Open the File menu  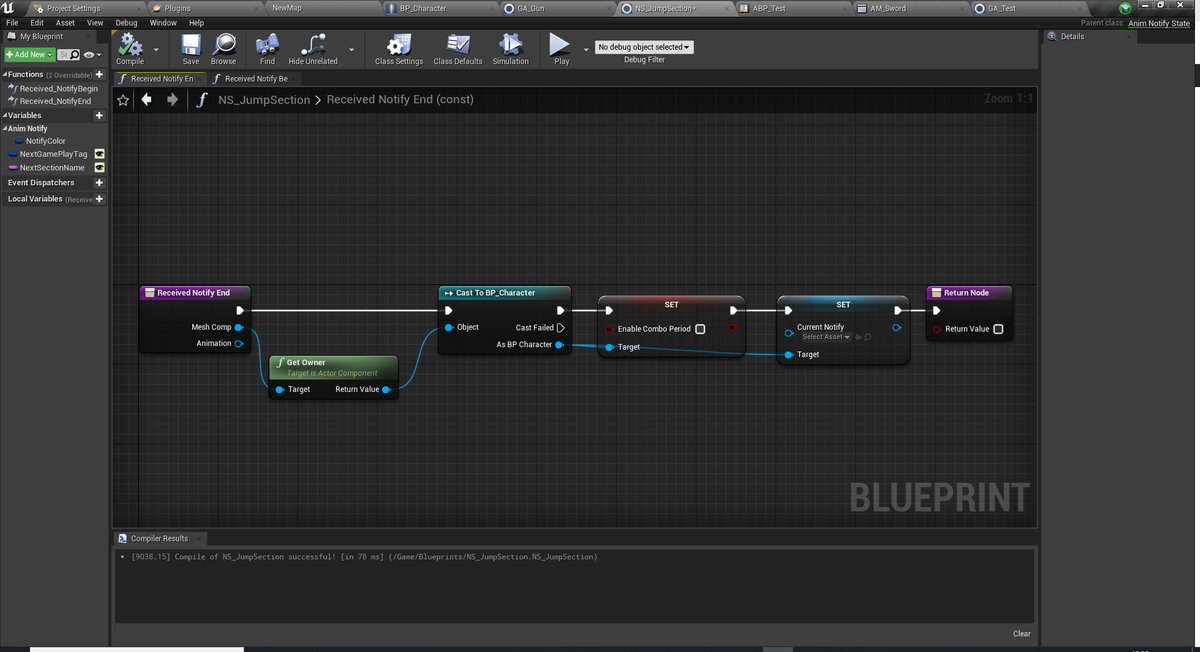pyautogui.click(x=12, y=23)
